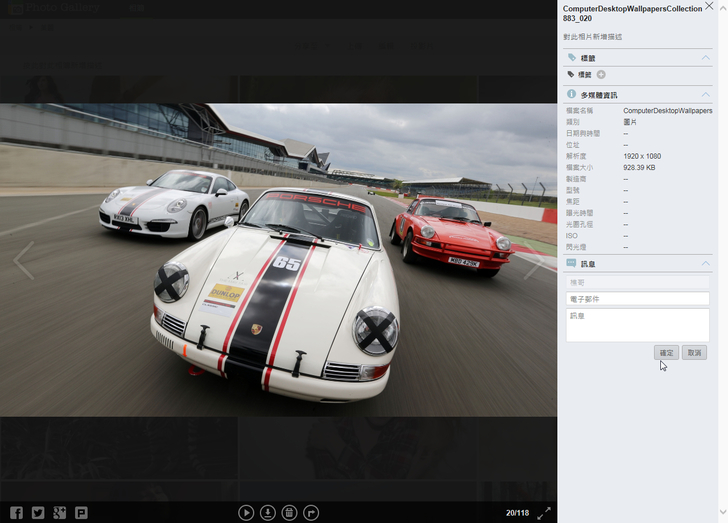Delete the photo with trash icon
Screen dimensions: 728x523
(x=289, y=513)
